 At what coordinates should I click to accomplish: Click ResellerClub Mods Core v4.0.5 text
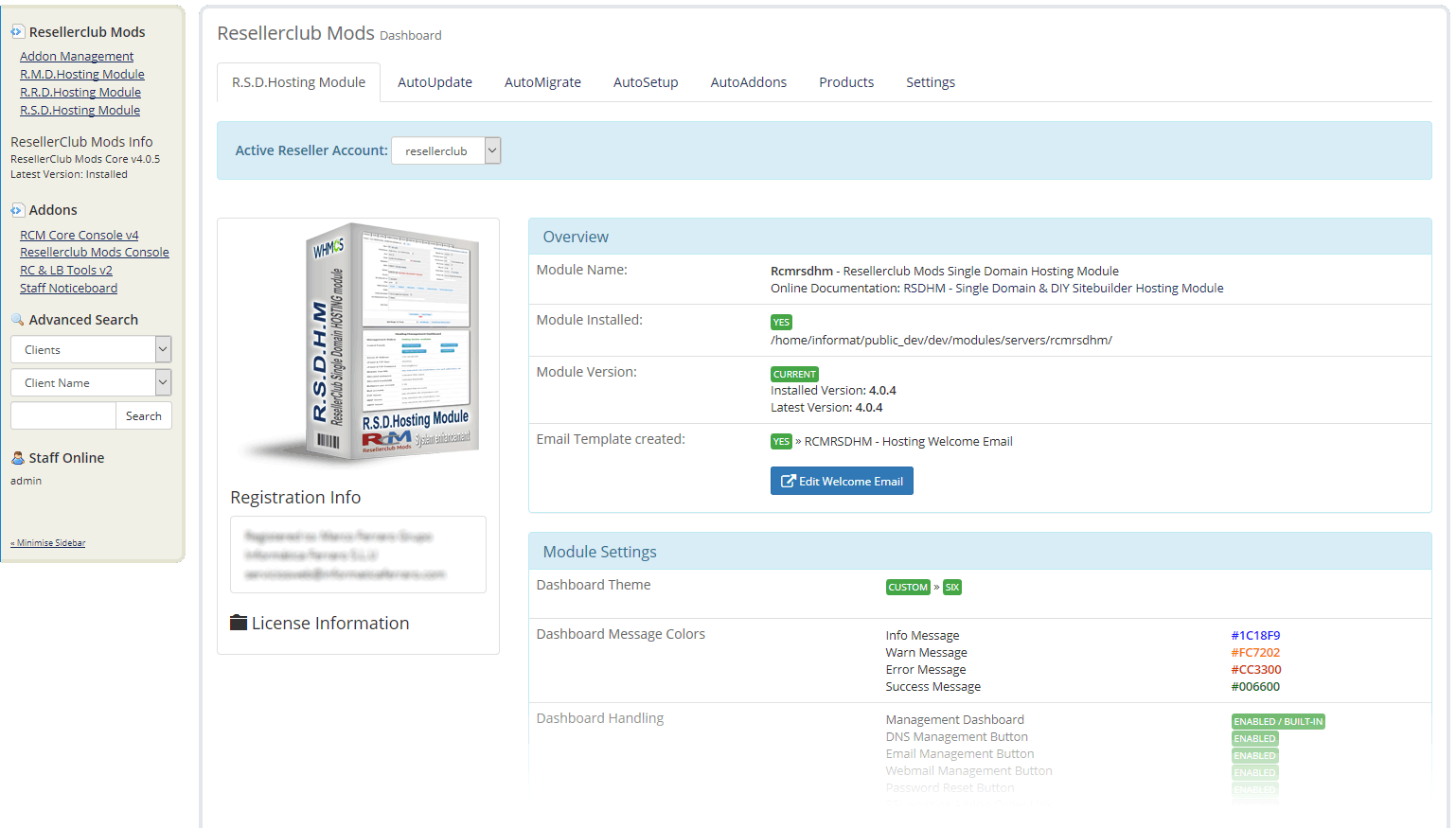pos(85,160)
